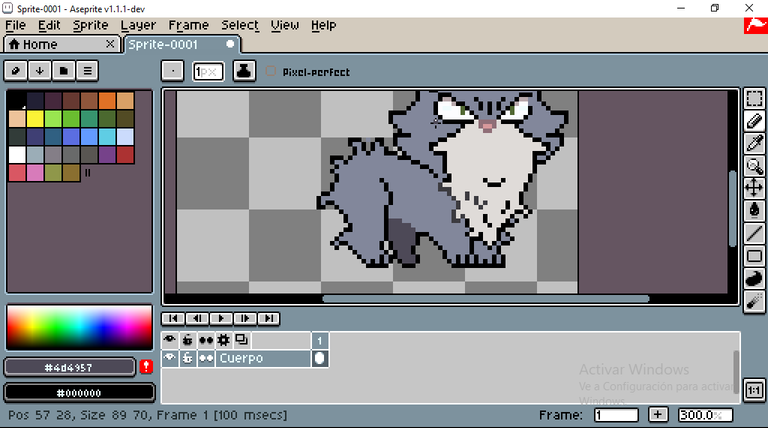Open the Frame menu
This screenshot has width=768, height=428.
tap(189, 25)
